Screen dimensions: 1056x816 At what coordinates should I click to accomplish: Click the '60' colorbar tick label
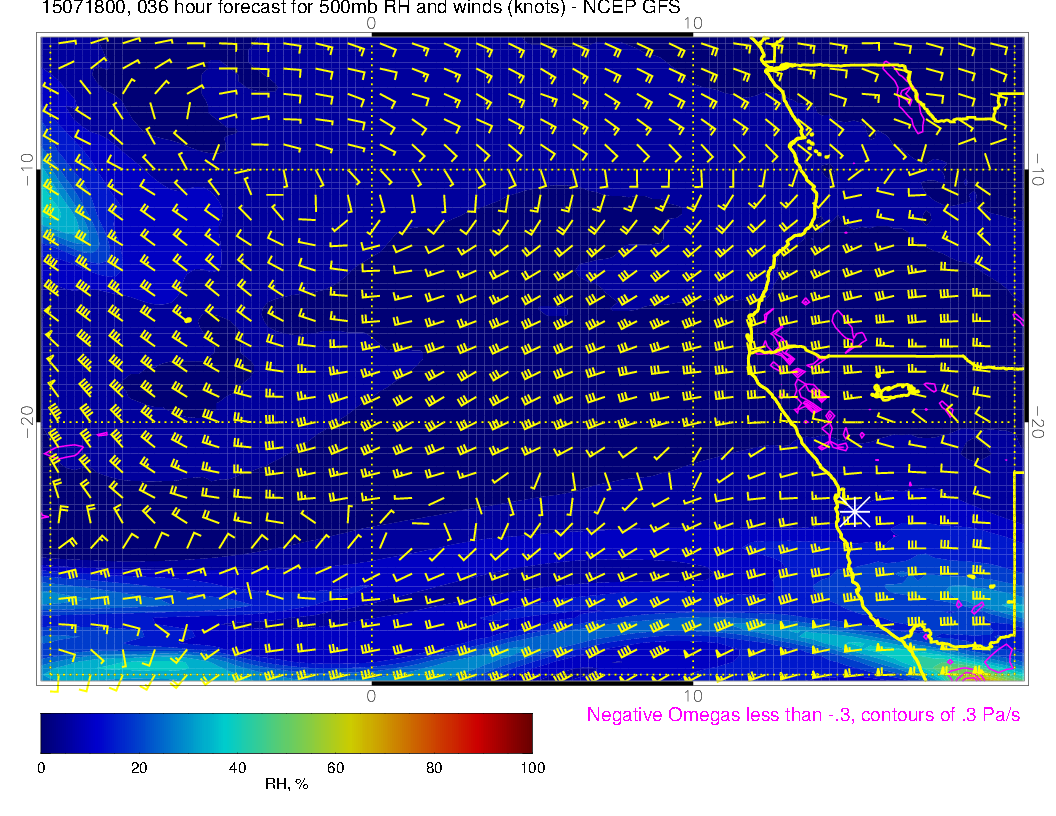335,768
